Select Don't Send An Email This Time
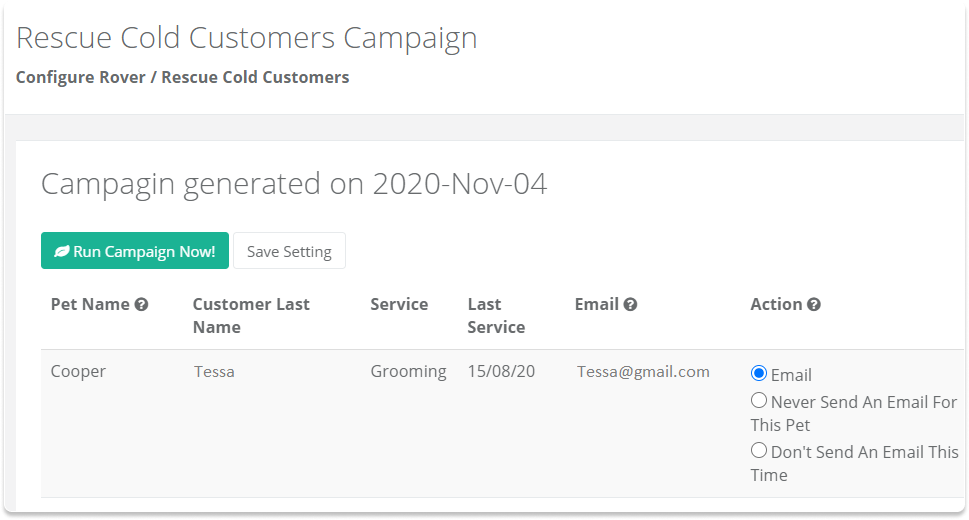The height and width of the screenshot is (520, 969). click(759, 450)
